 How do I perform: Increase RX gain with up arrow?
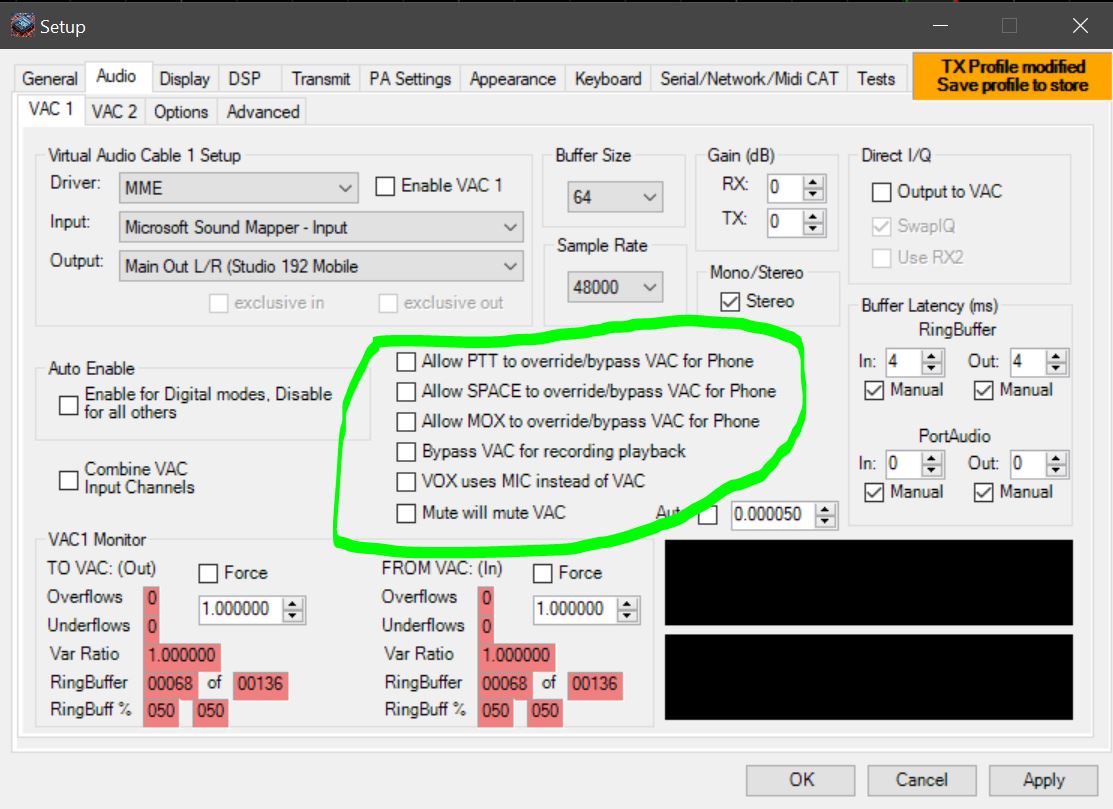(x=813, y=181)
